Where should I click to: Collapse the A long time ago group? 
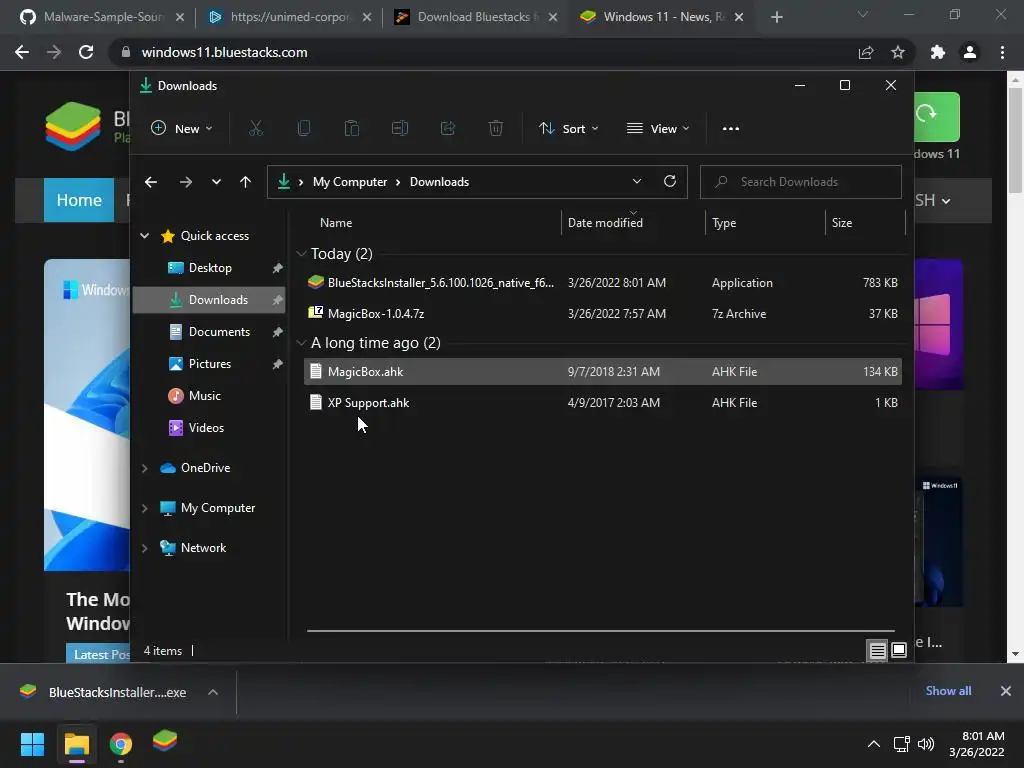[301, 343]
